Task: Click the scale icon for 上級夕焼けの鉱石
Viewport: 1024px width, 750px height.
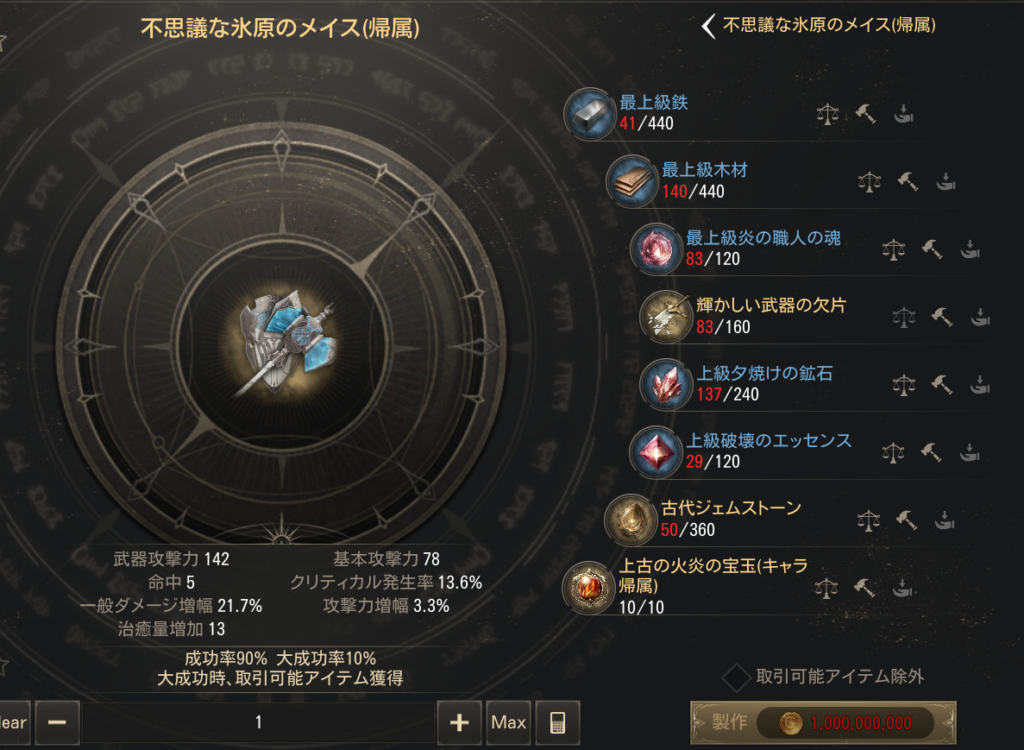Action: (x=904, y=385)
